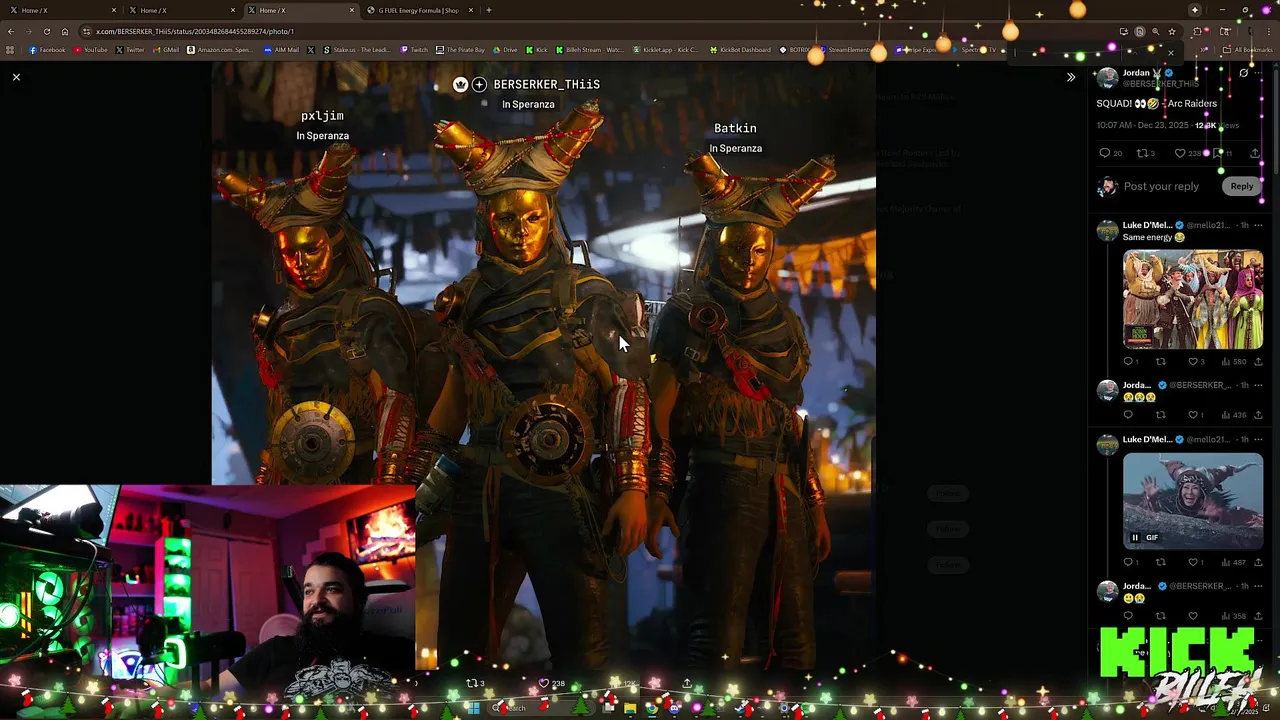Open the Kick bookmark
The image size is (1280, 720).
point(537,50)
